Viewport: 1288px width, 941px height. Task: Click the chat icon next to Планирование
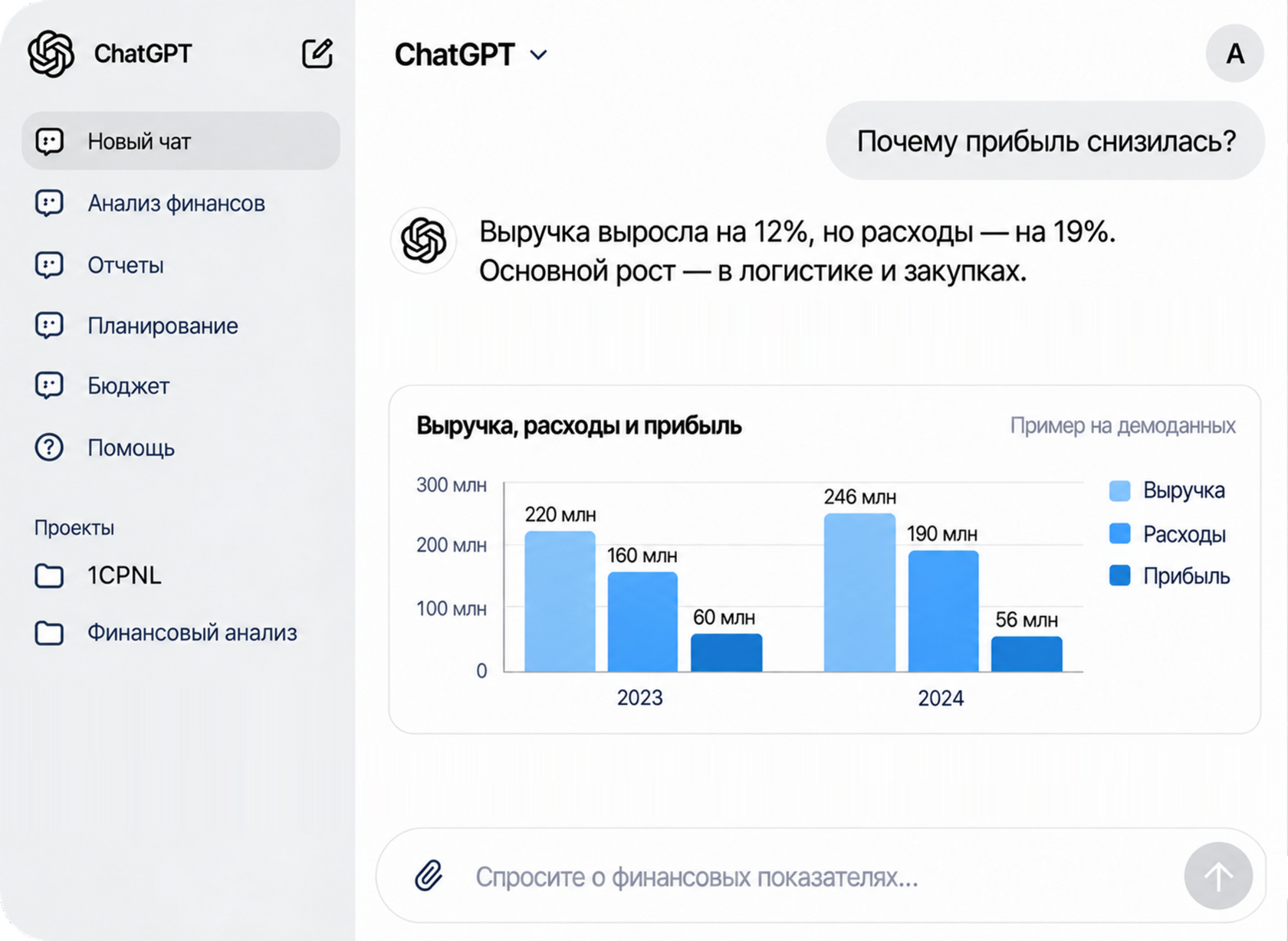click(x=49, y=326)
